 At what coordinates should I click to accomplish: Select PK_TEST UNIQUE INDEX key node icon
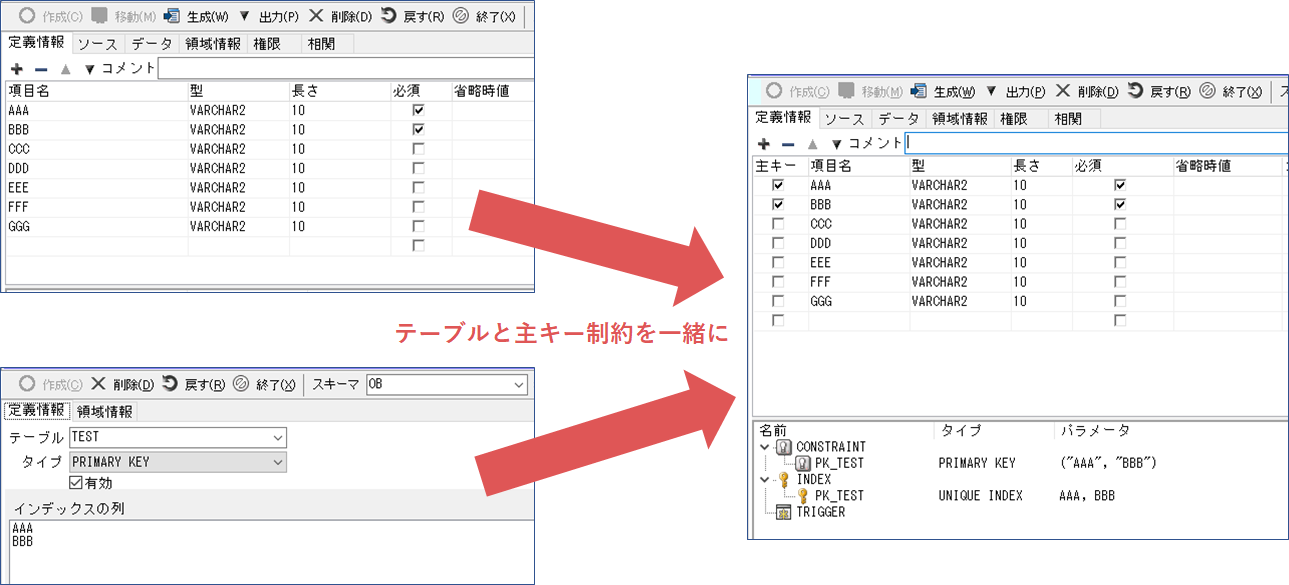pos(802,495)
